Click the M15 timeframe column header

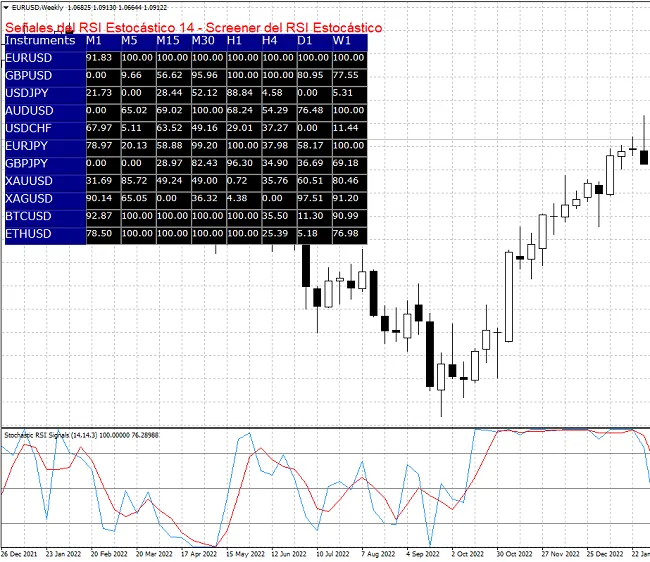168,41
